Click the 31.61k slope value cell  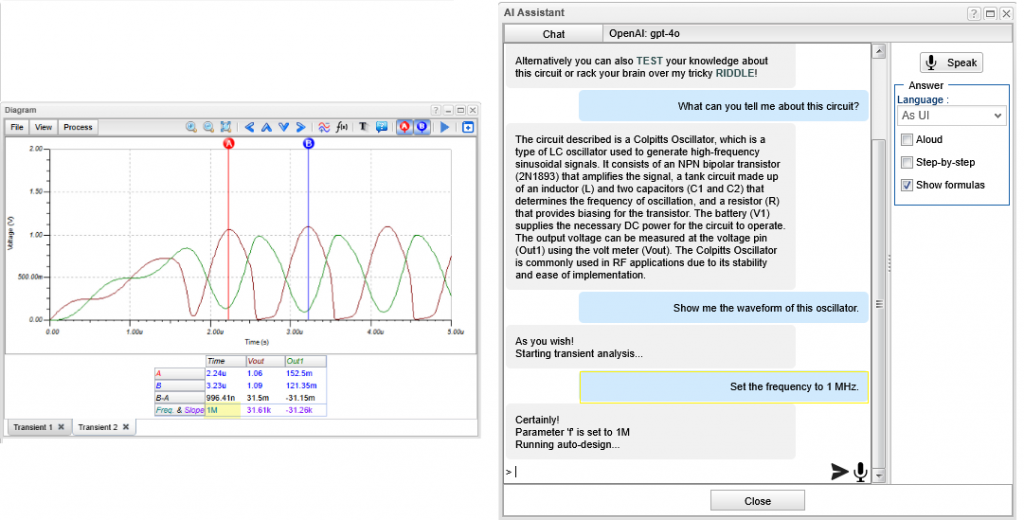pos(265,410)
